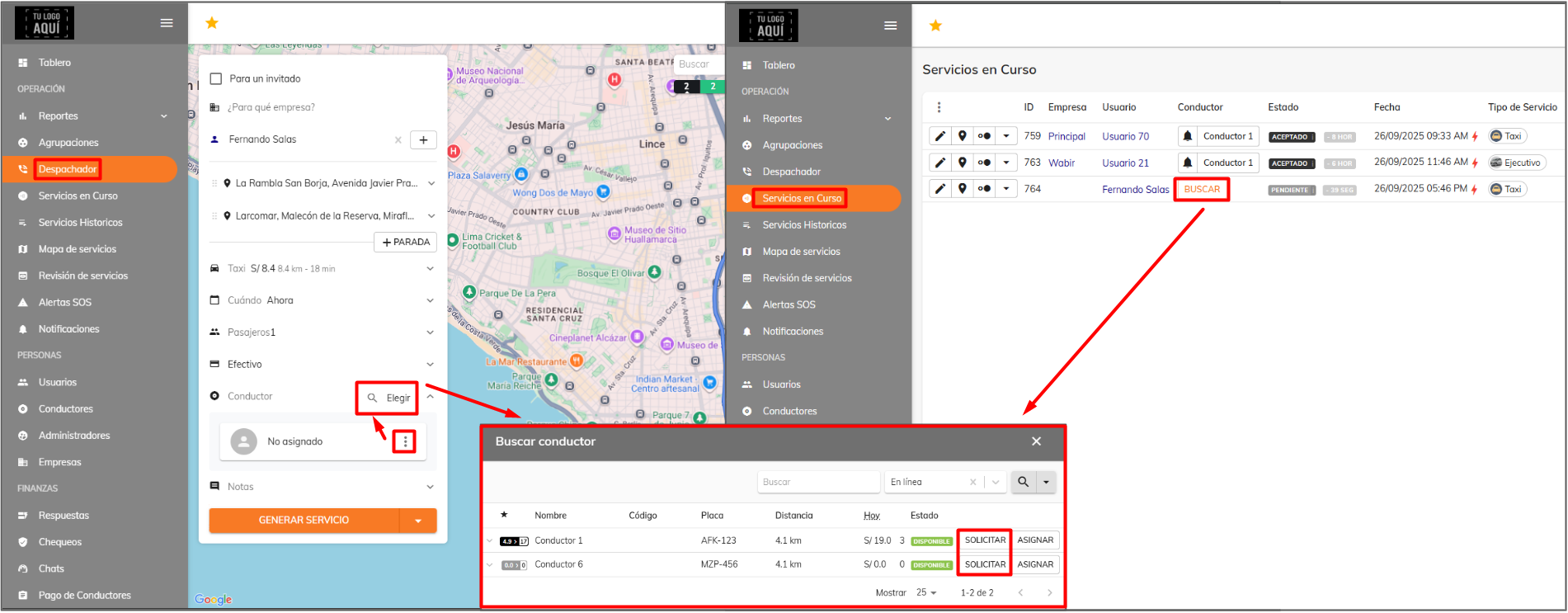
Task: Click the edit pencil for service 759
Action: pos(940,136)
